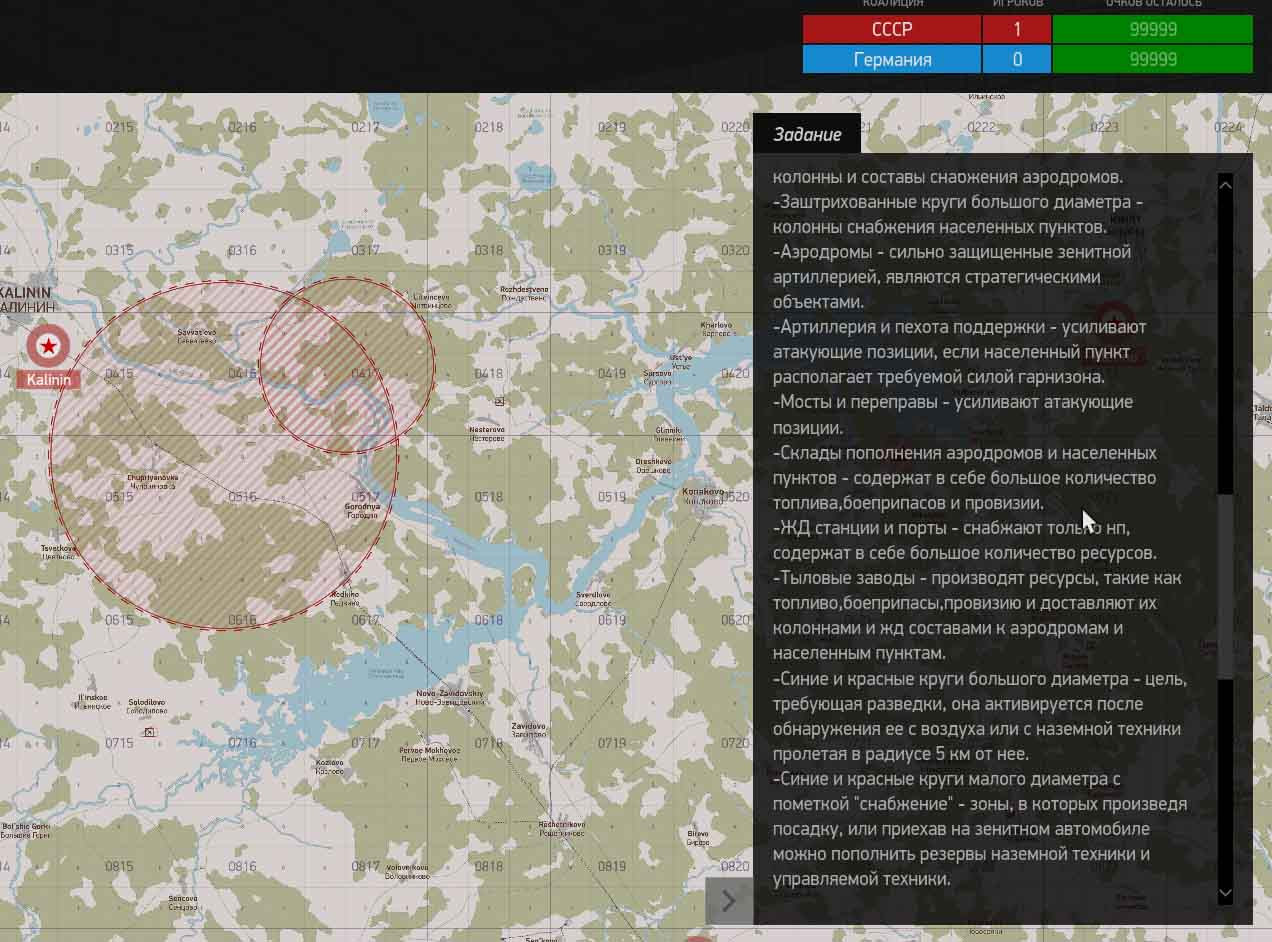Click the small airfield marker above Nesterovo
The width and height of the screenshot is (1272, 942).
coord(500,401)
